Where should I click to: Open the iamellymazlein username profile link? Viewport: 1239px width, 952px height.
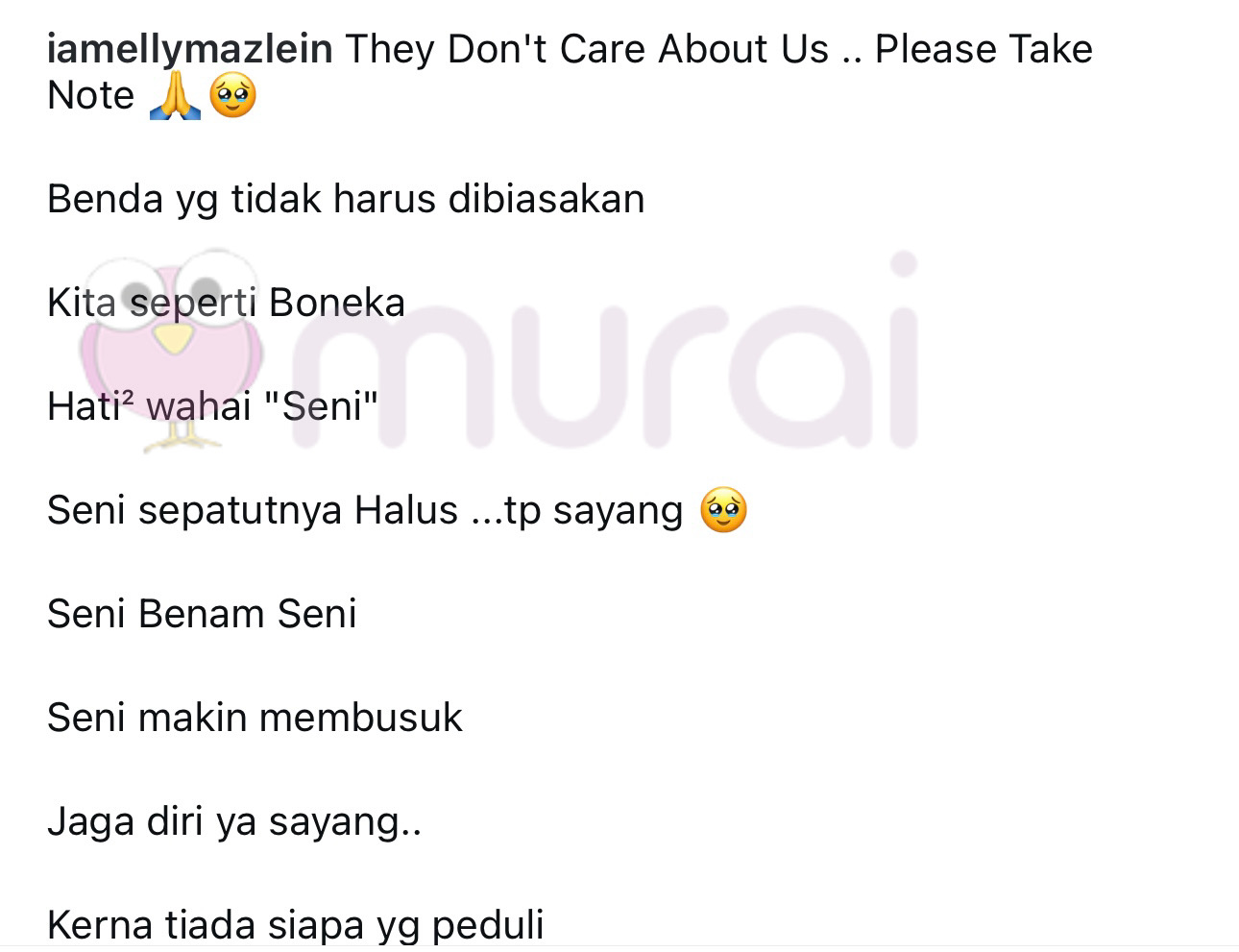[x=190, y=50]
